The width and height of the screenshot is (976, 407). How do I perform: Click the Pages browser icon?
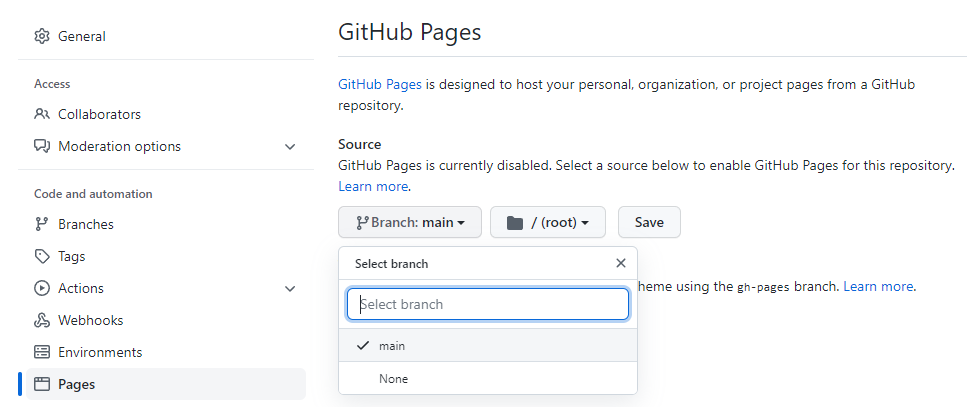coord(42,384)
